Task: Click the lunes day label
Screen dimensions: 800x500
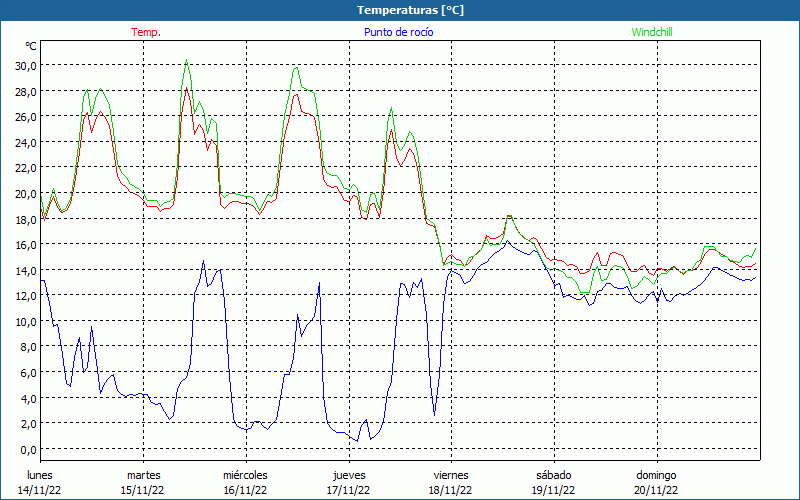Action: (x=40, y=475)
